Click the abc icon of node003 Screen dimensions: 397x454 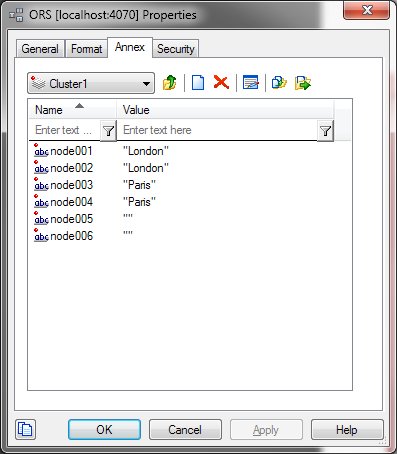[x=41, y=184]
